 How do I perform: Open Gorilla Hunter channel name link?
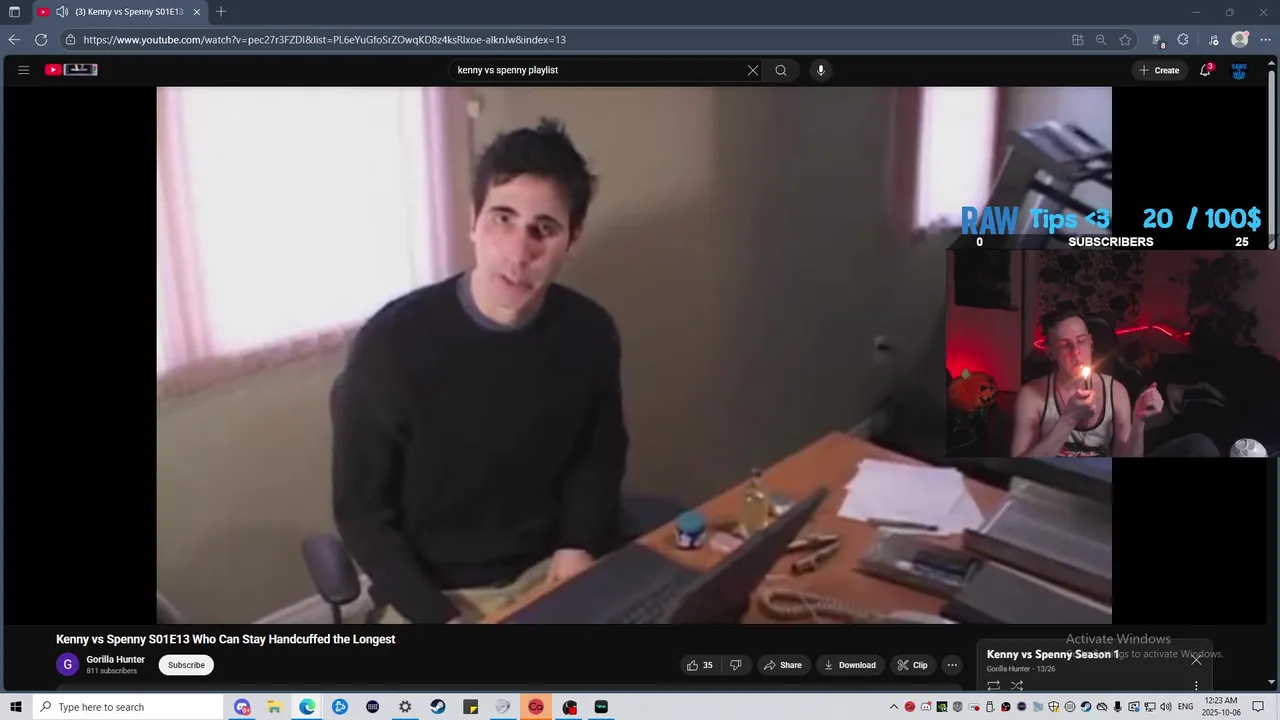[115, 660]
